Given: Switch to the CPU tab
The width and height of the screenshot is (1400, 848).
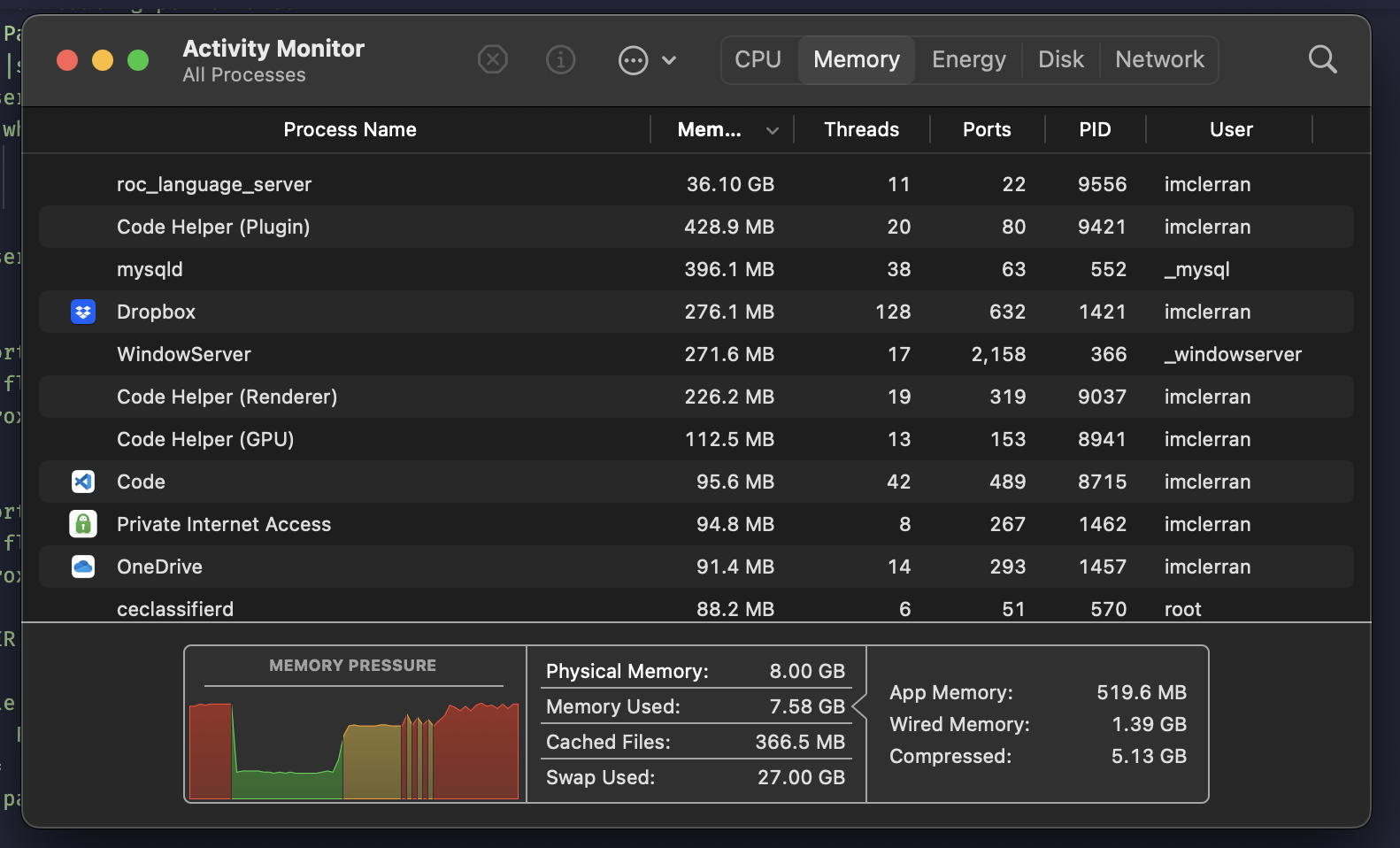Looking at the screenshot, I should pos(758,60).
